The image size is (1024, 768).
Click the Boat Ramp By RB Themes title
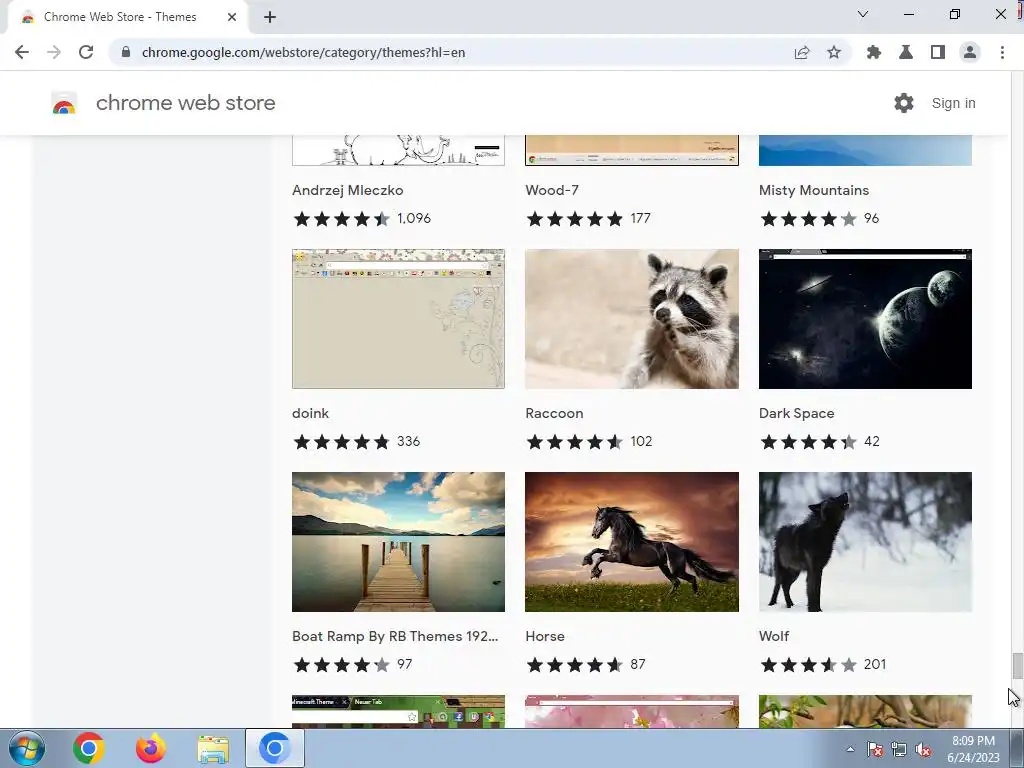click(x=395, y=636)
